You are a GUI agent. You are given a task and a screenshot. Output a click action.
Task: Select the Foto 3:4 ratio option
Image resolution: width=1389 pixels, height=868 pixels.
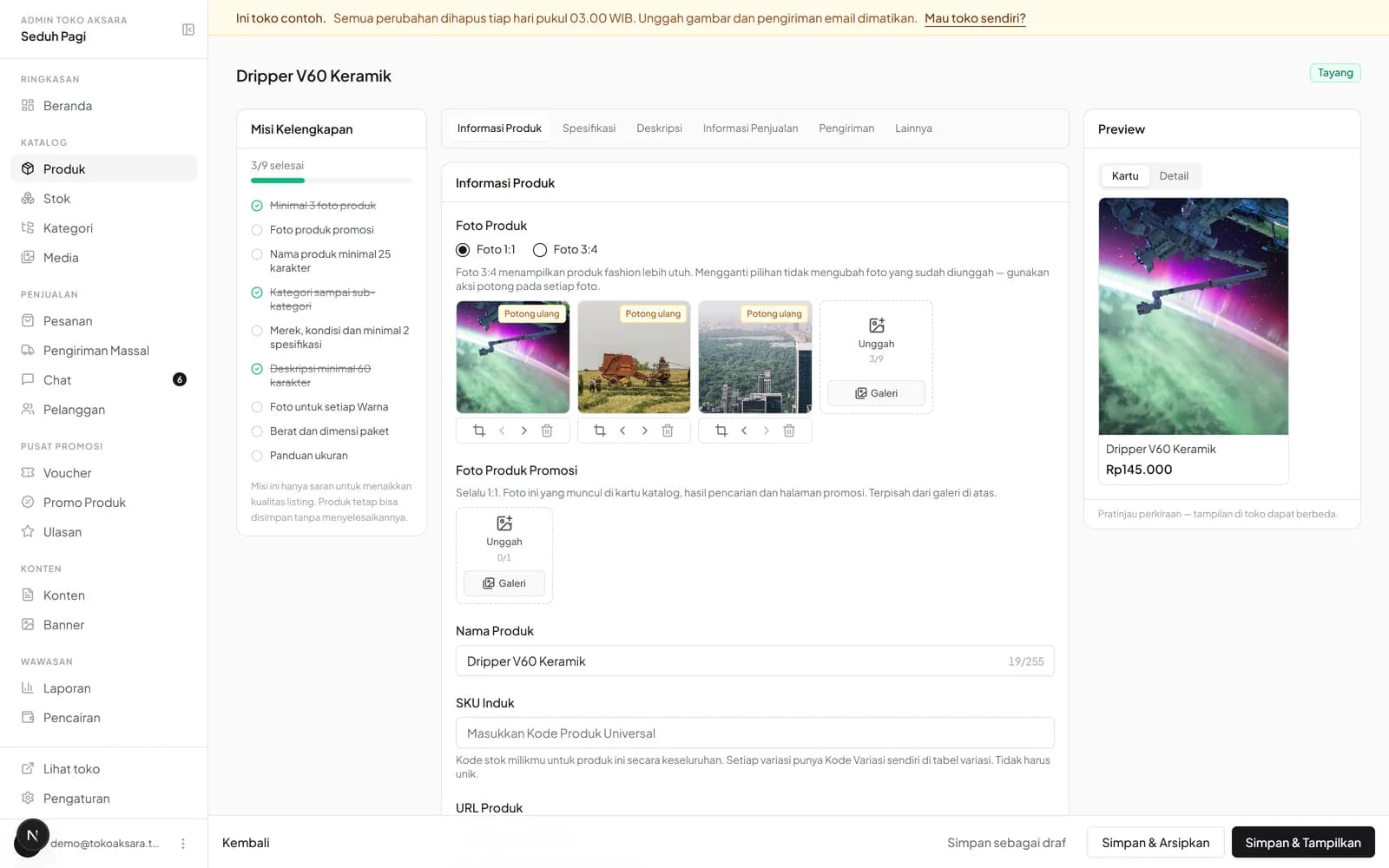[540, 250]
